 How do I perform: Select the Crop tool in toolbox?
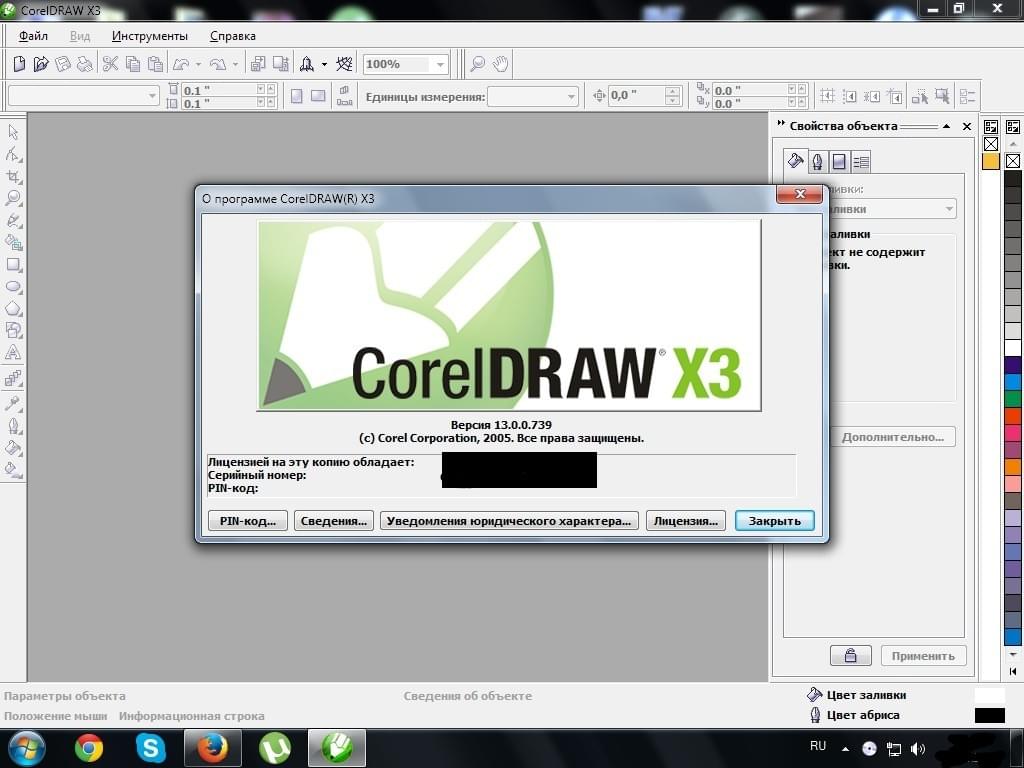click(13, 176)
